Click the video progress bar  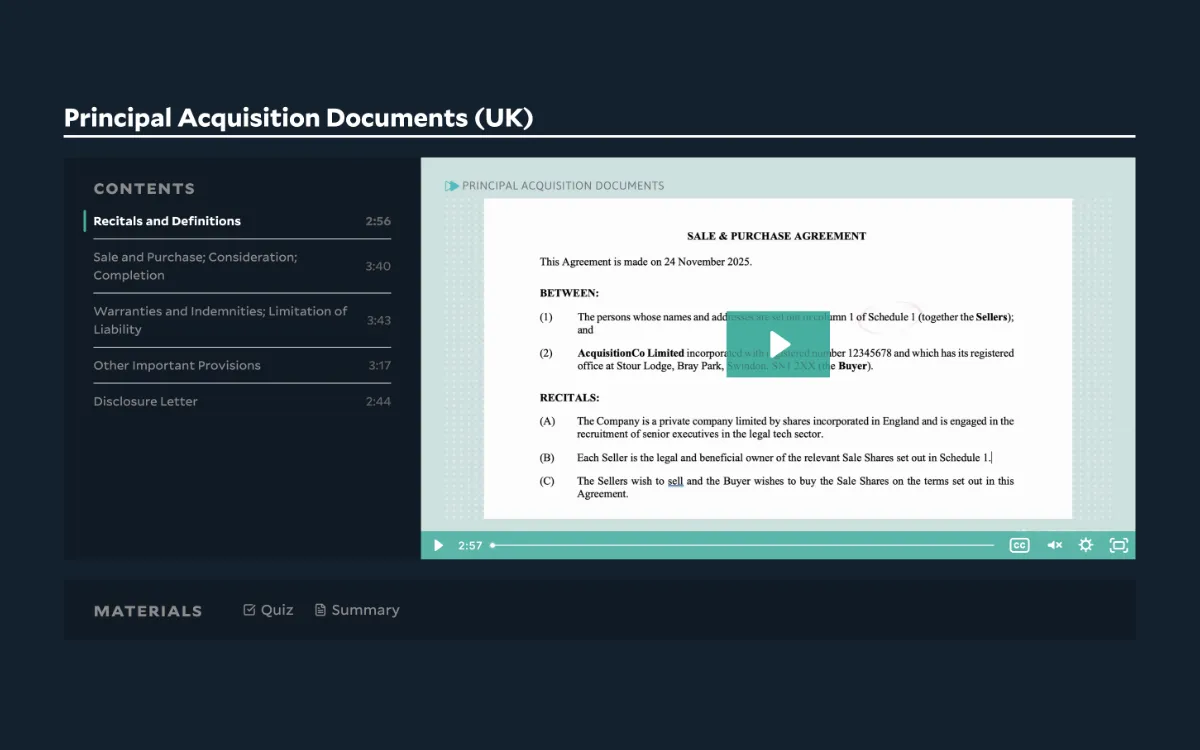pyautogui.click(x=742, y=545)
